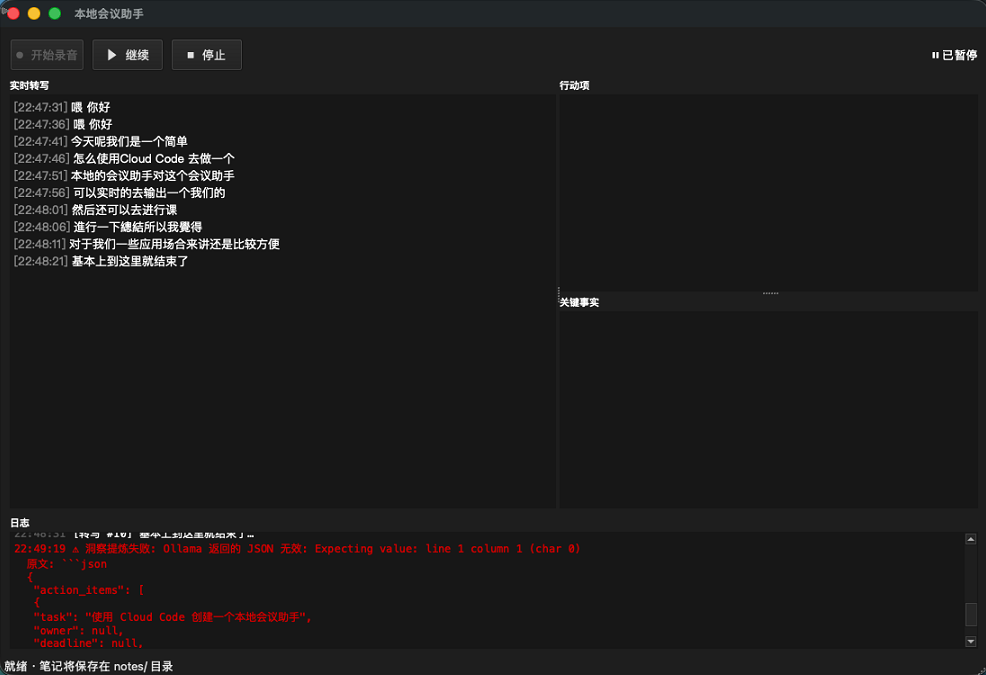This screenshot has width=986, height=675.
Task: Click transcript line at 22:47:31 喂 你好
Action: [x=62, y=108]
